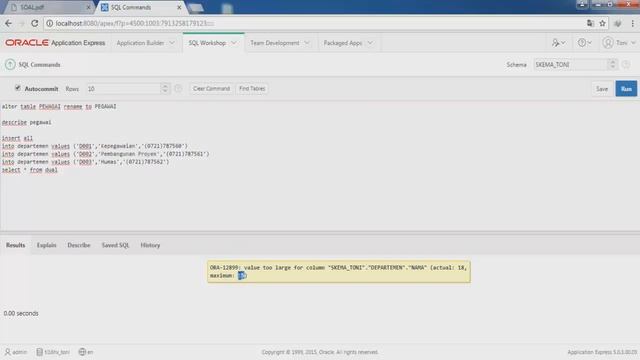Click the Application Express version text in footer
The image size is (640, 360).
click(602, 352)
